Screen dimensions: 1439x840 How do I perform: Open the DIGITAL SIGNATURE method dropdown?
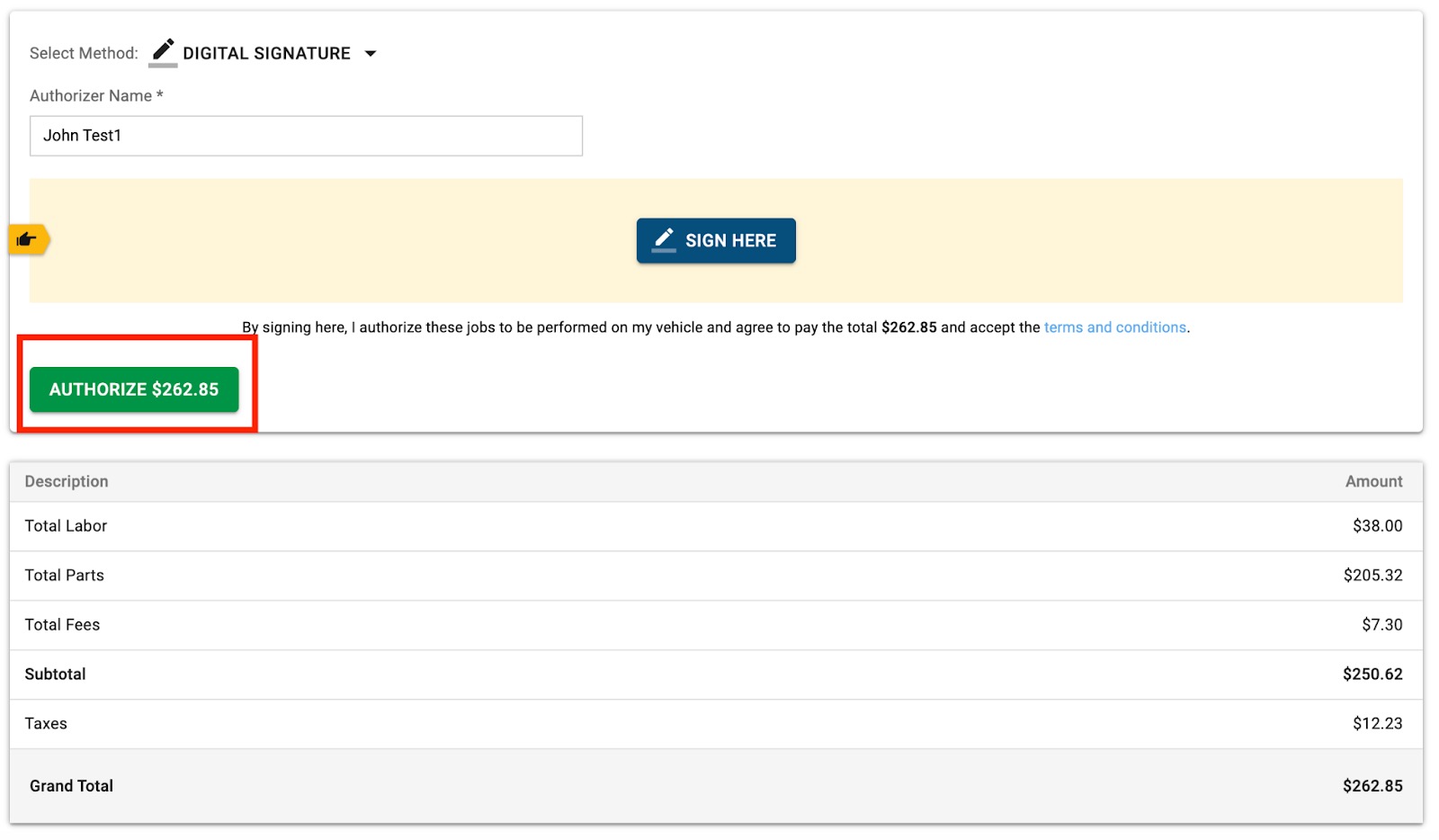tap(265, 53)
